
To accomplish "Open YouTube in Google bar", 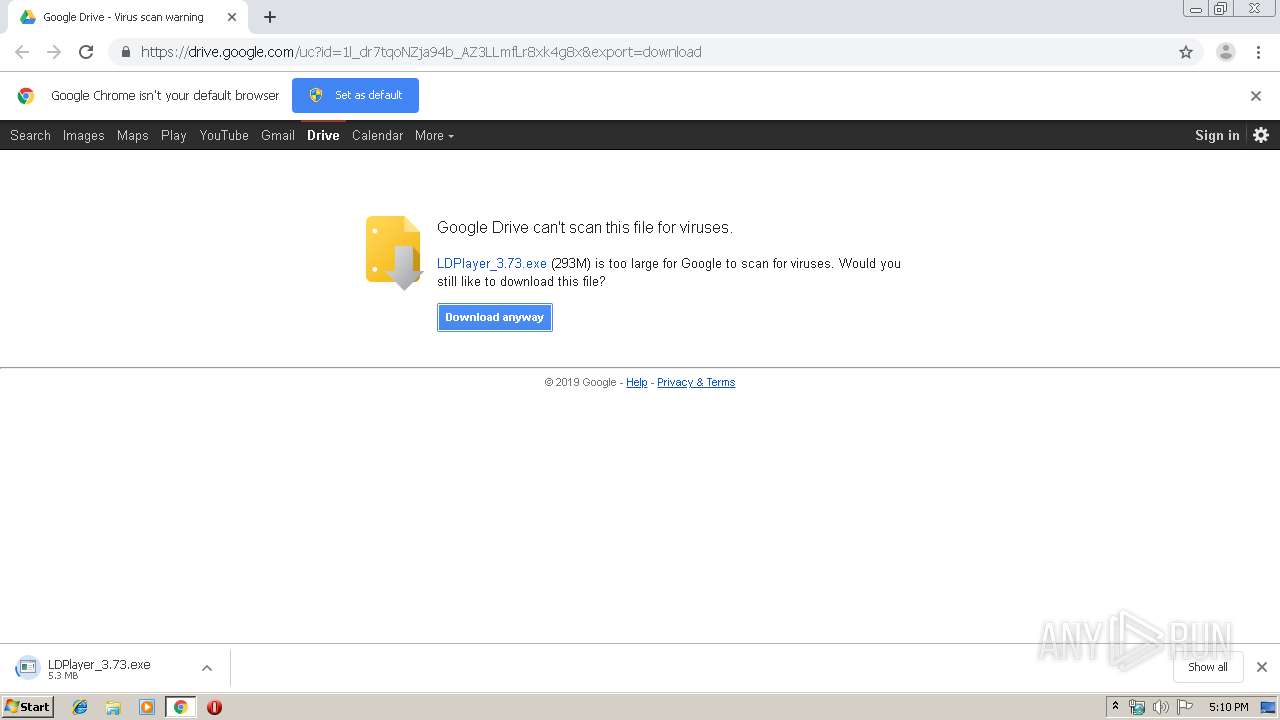I will click(x=224, y=135).
